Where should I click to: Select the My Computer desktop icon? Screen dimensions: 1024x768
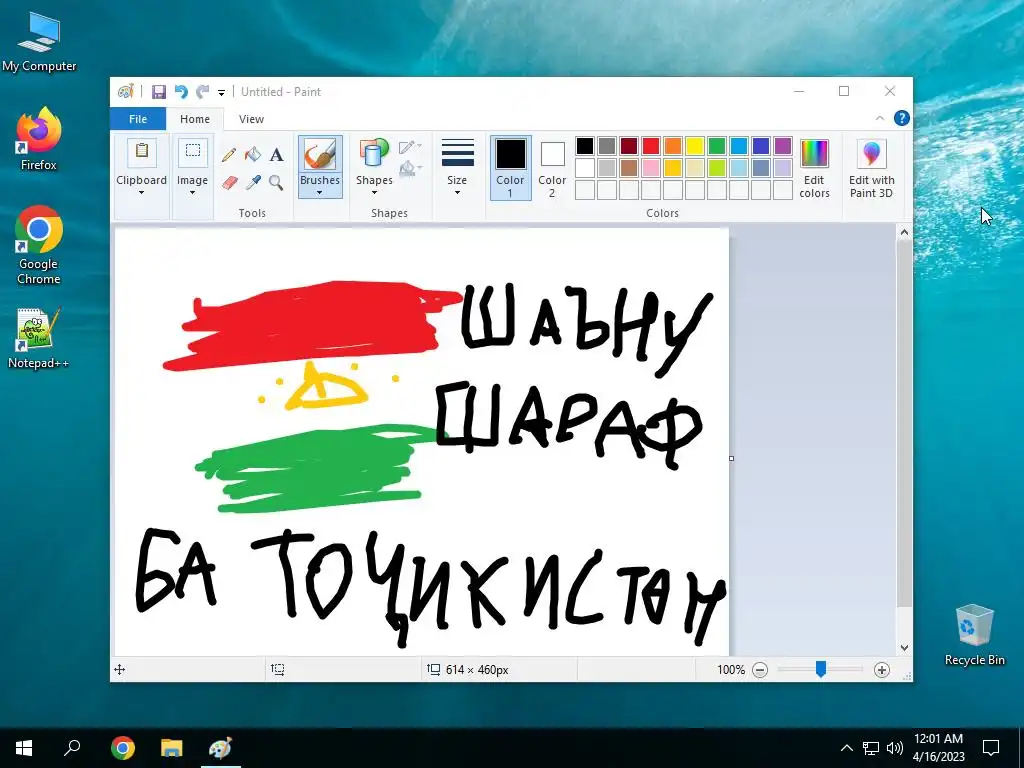pyautogui.click(x=39, y=41)
